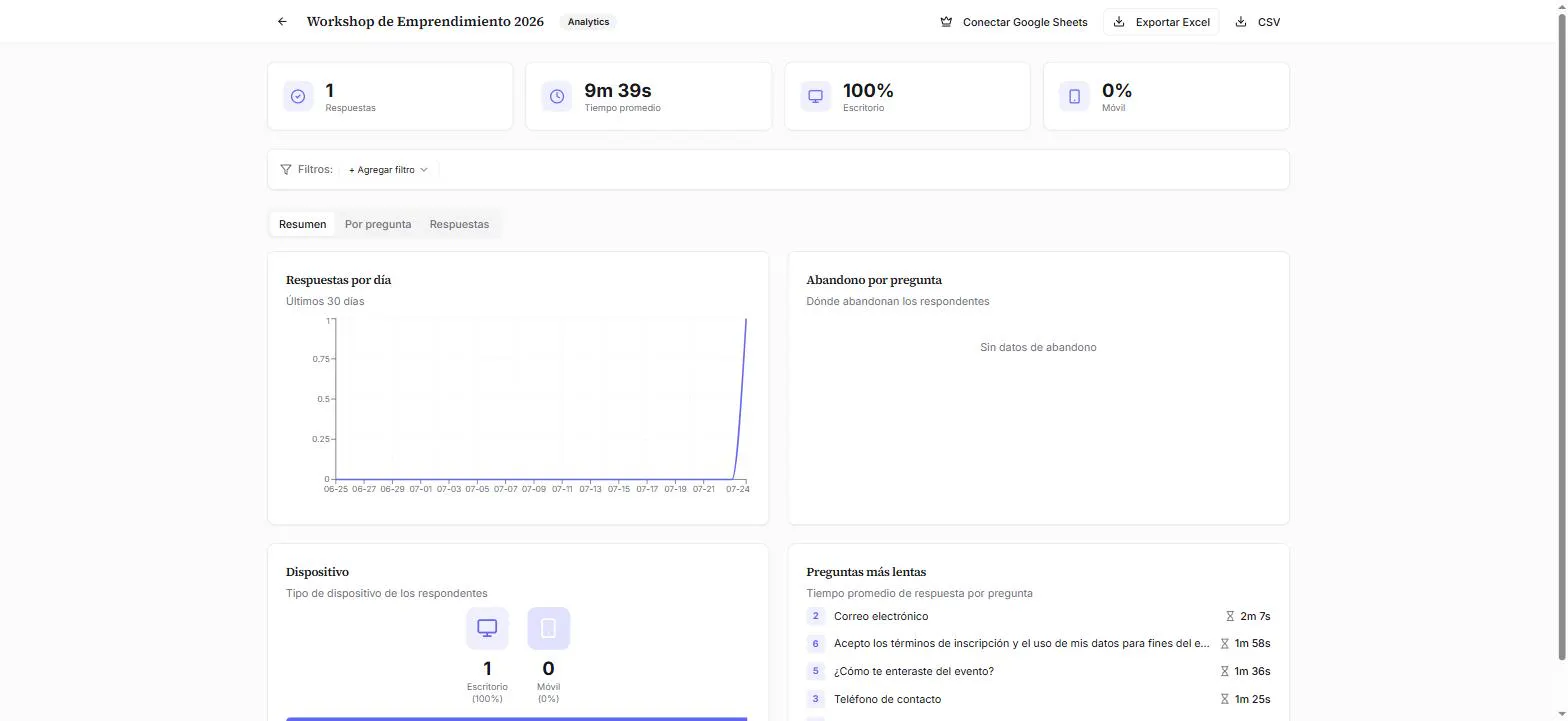1568x721 pixels.
Task: Open the Agregar filtro dropdown
Action: [388, 170]
